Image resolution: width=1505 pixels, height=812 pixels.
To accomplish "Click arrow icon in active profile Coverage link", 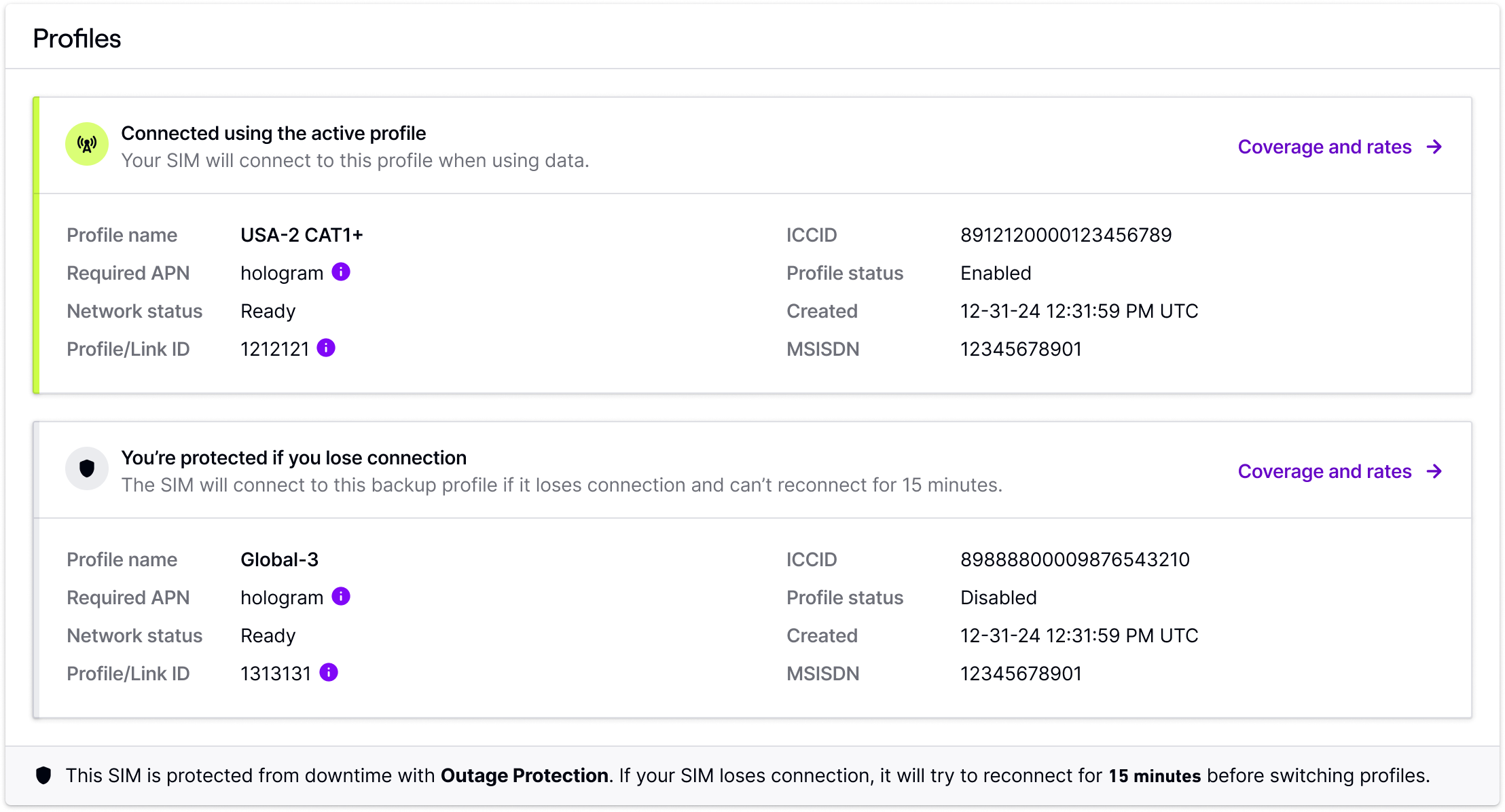I will click(x=1434, y=147).
